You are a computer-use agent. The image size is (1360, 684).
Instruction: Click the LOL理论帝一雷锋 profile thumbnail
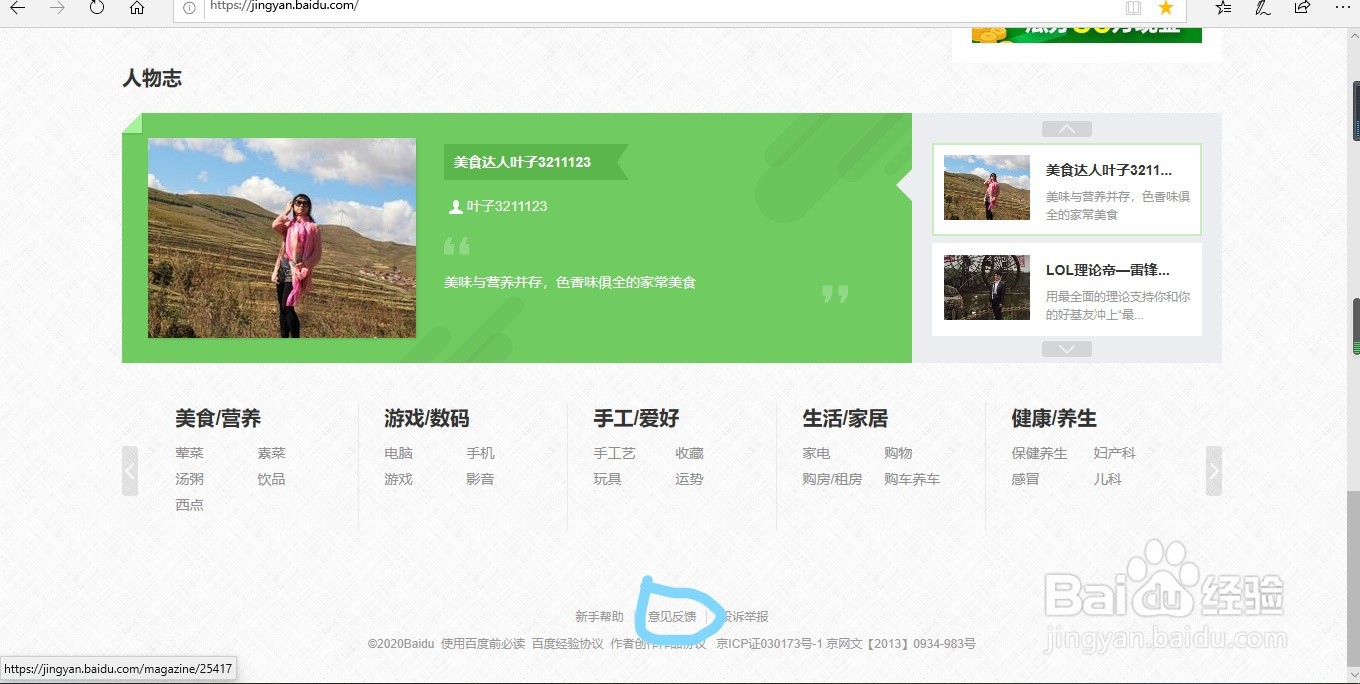986,288
